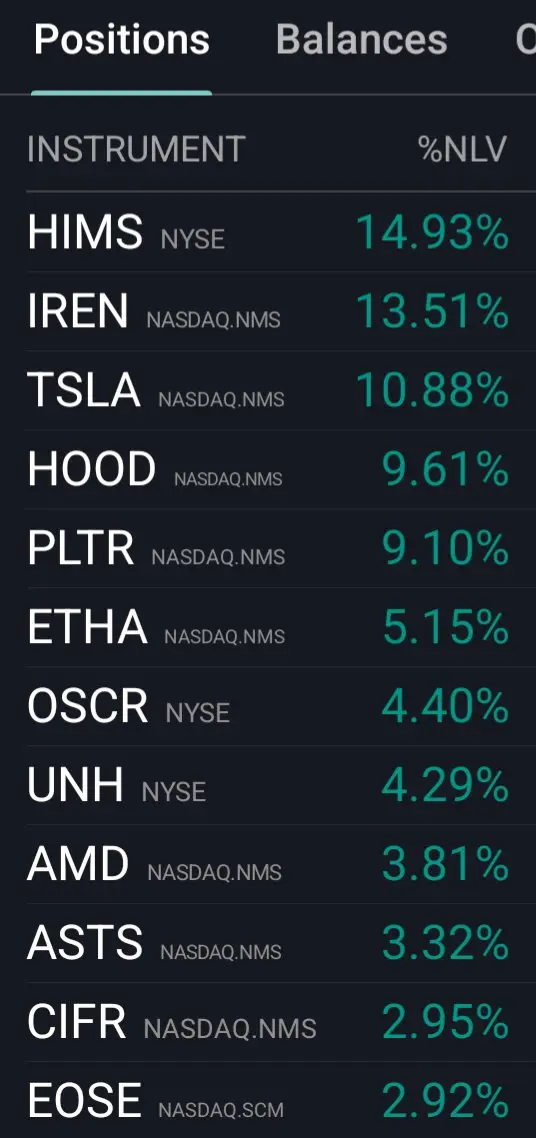Click the 10.88% value for TSLA
Viewport: 536px width, 1138px height.
[x=432, y=391]
